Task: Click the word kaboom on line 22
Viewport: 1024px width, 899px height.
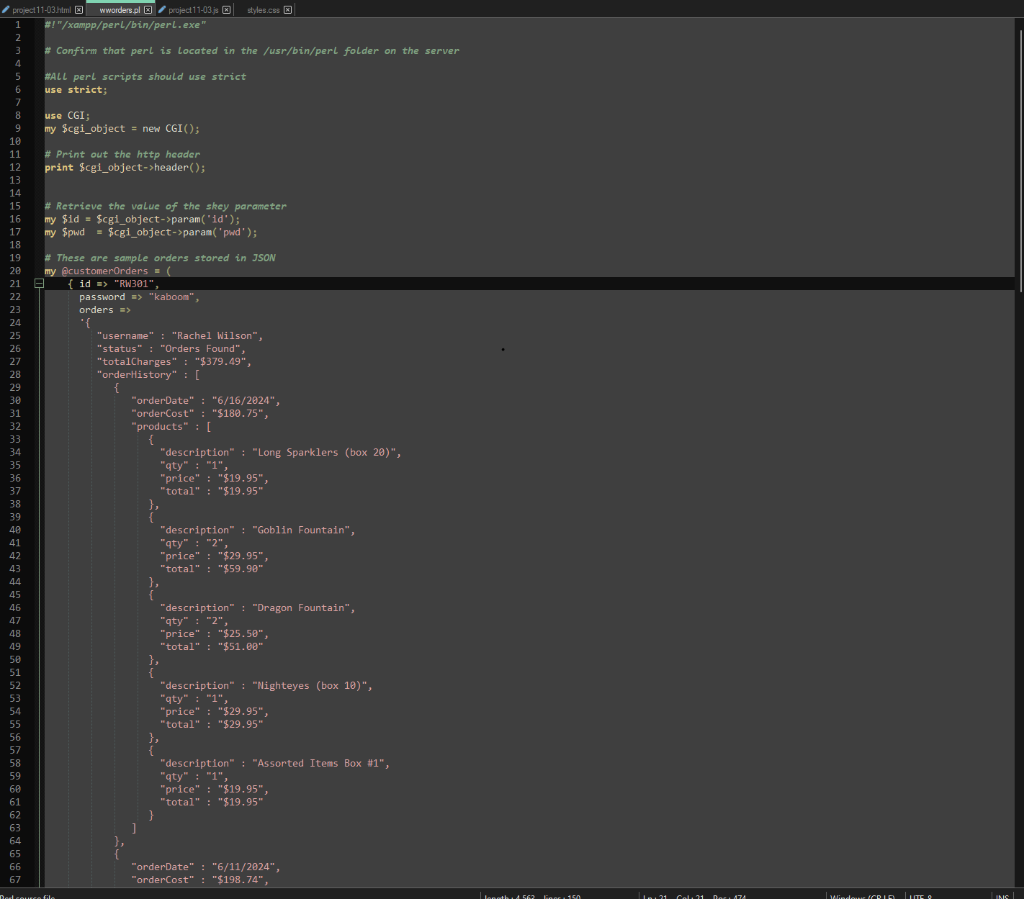Action: pos(172,296)
